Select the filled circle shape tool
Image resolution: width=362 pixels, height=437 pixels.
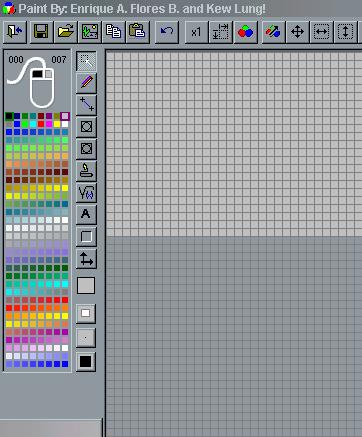86,148
